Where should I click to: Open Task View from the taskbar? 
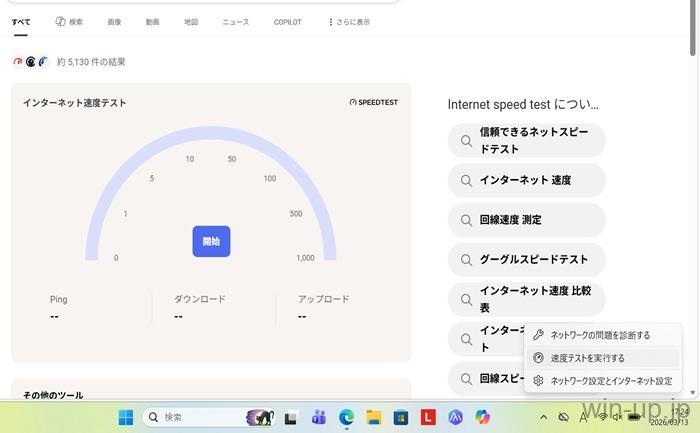(x=291, y=416)
